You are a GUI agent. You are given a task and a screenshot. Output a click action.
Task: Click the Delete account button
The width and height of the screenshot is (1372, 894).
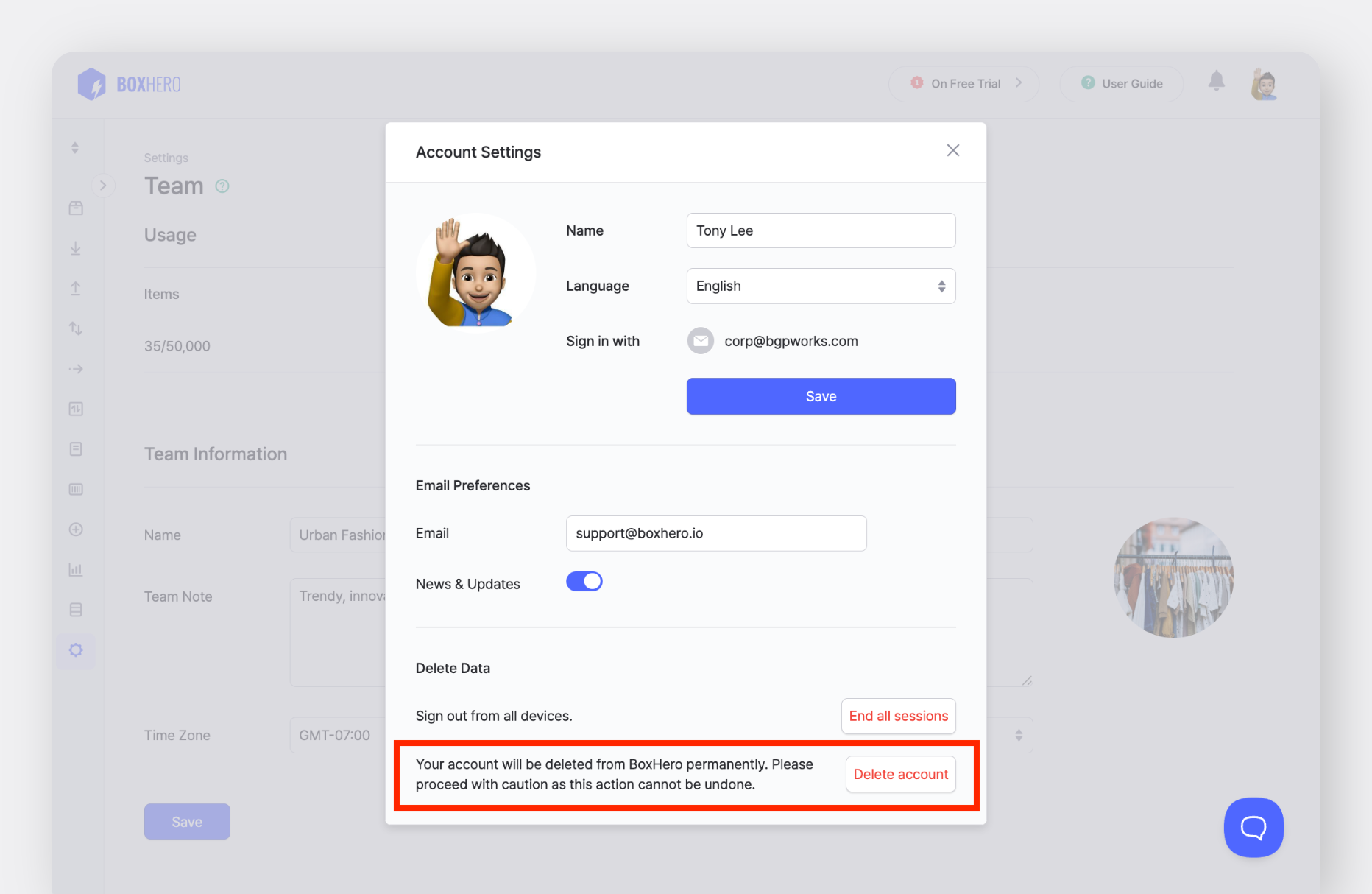click(900, 775)
